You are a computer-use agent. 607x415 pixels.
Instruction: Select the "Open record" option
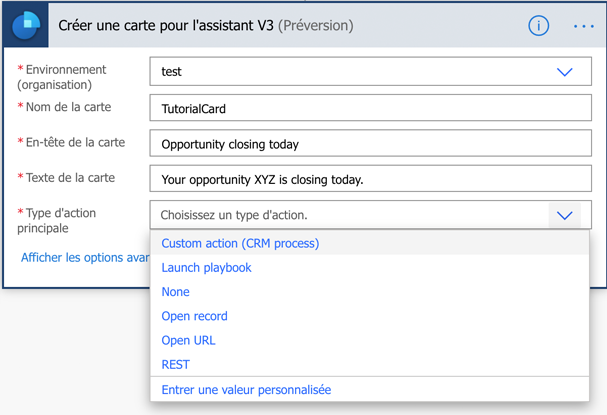coord(195,316)
